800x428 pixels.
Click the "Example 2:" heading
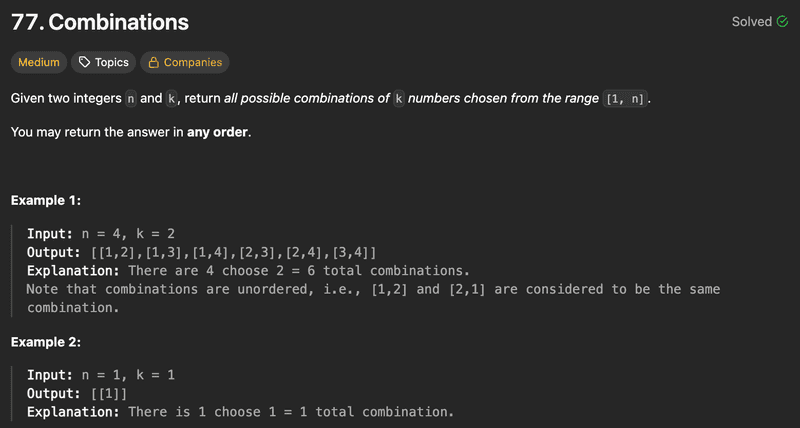46,342
